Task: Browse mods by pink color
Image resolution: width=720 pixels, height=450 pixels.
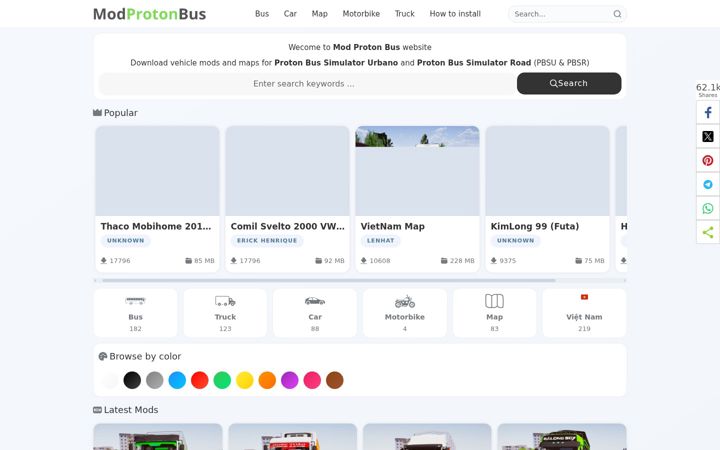Action: coord(312,380)
